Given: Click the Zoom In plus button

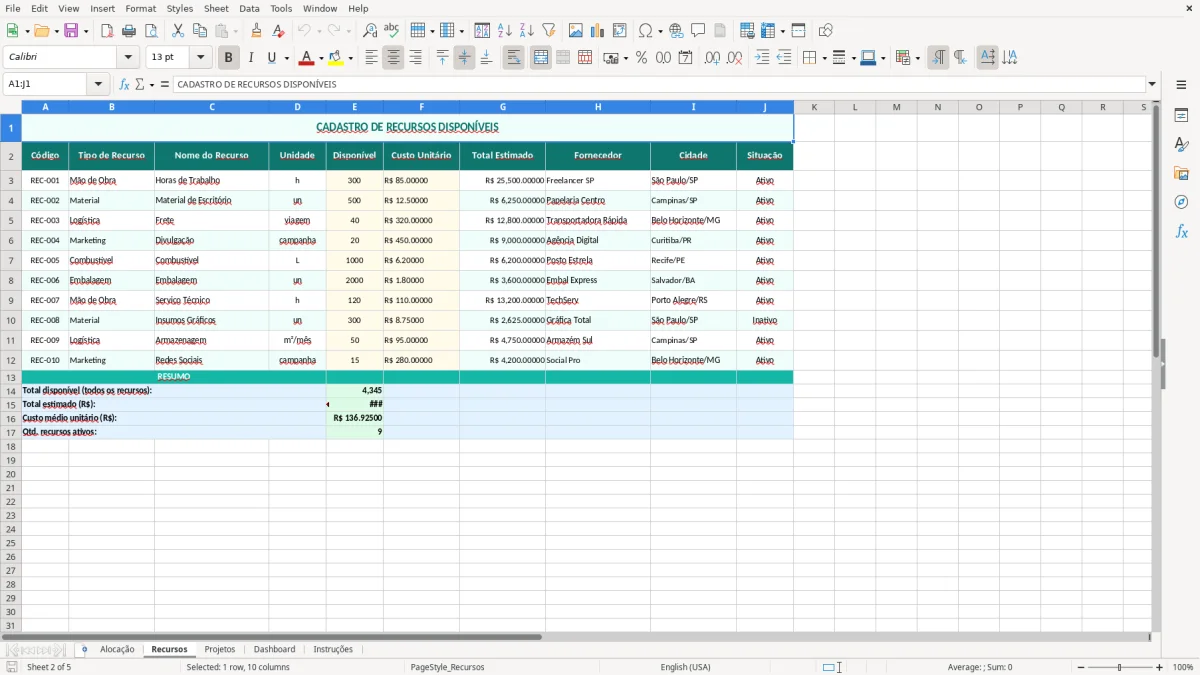Looking at the screenshot, I should click(x=1160, y=667).
